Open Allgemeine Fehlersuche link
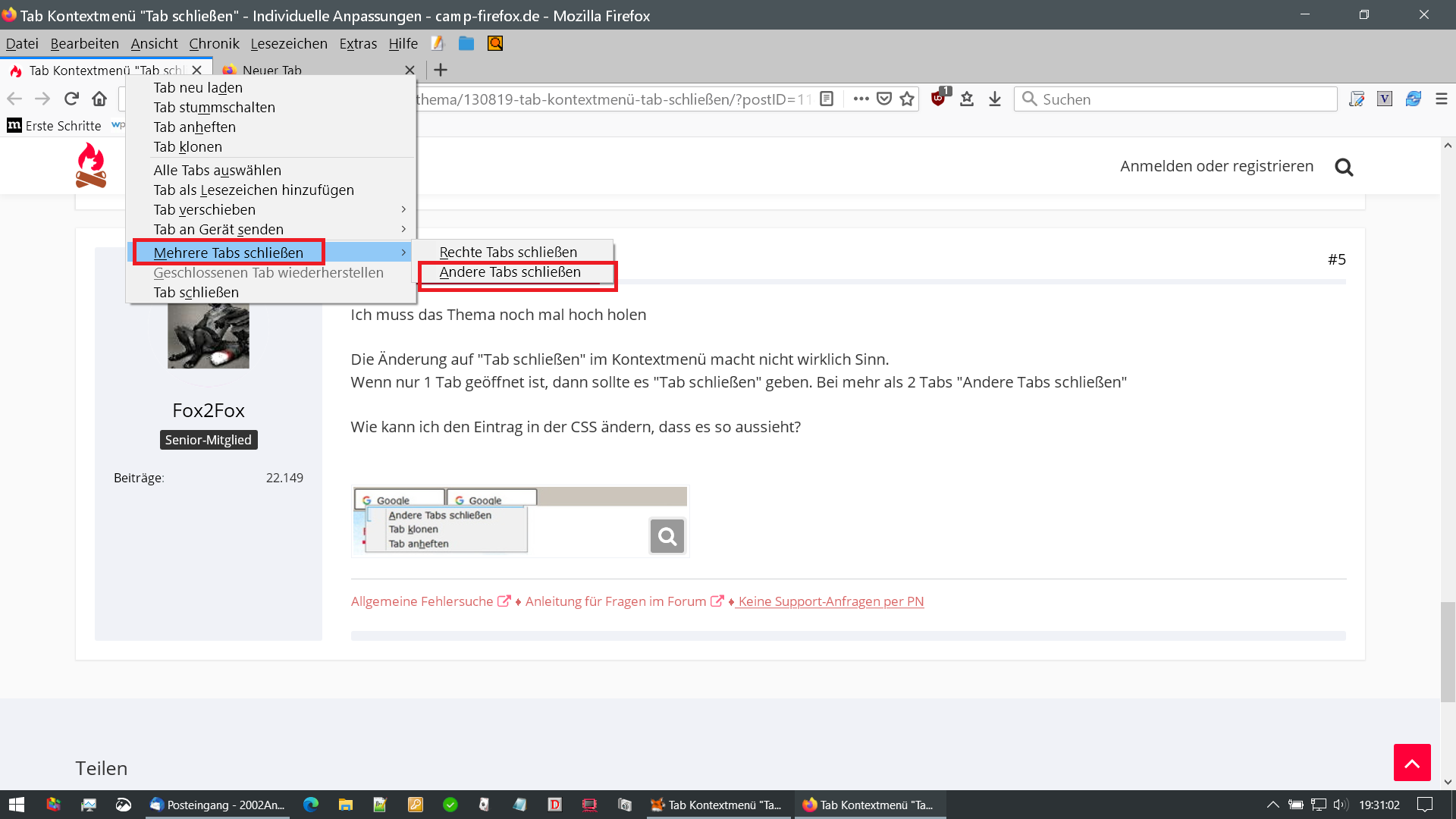The height and width of the screenshot is (819, 1456). (x=422, y=601)
